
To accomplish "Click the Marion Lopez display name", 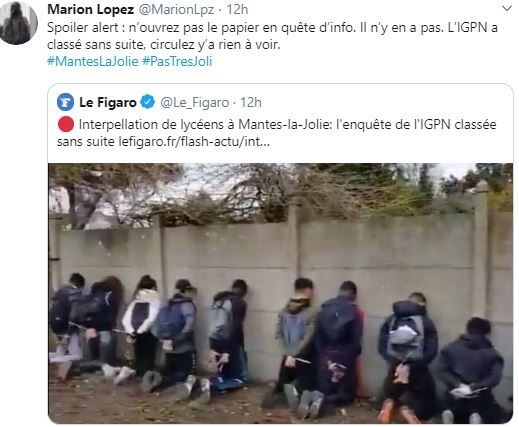I will [x=91, y=10].
